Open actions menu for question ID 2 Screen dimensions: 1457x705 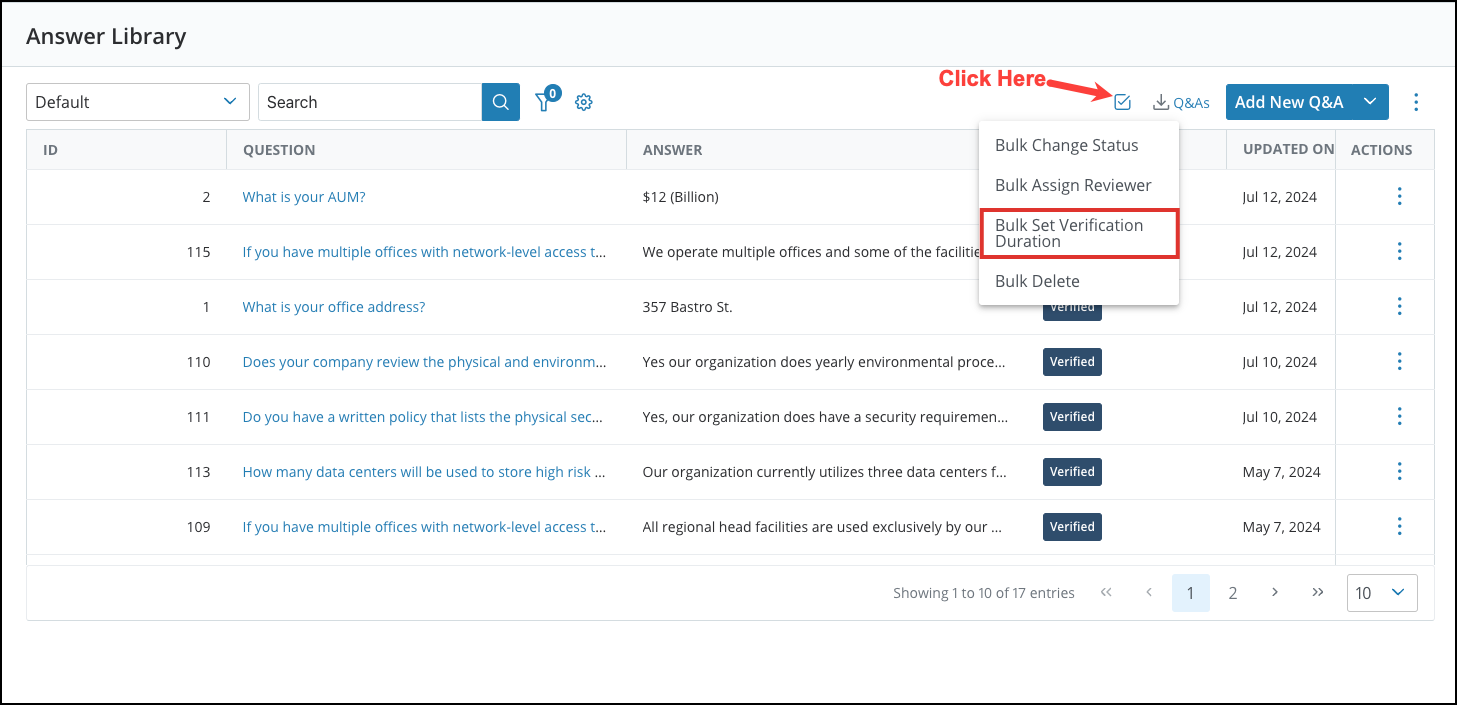pos(1399,197)
